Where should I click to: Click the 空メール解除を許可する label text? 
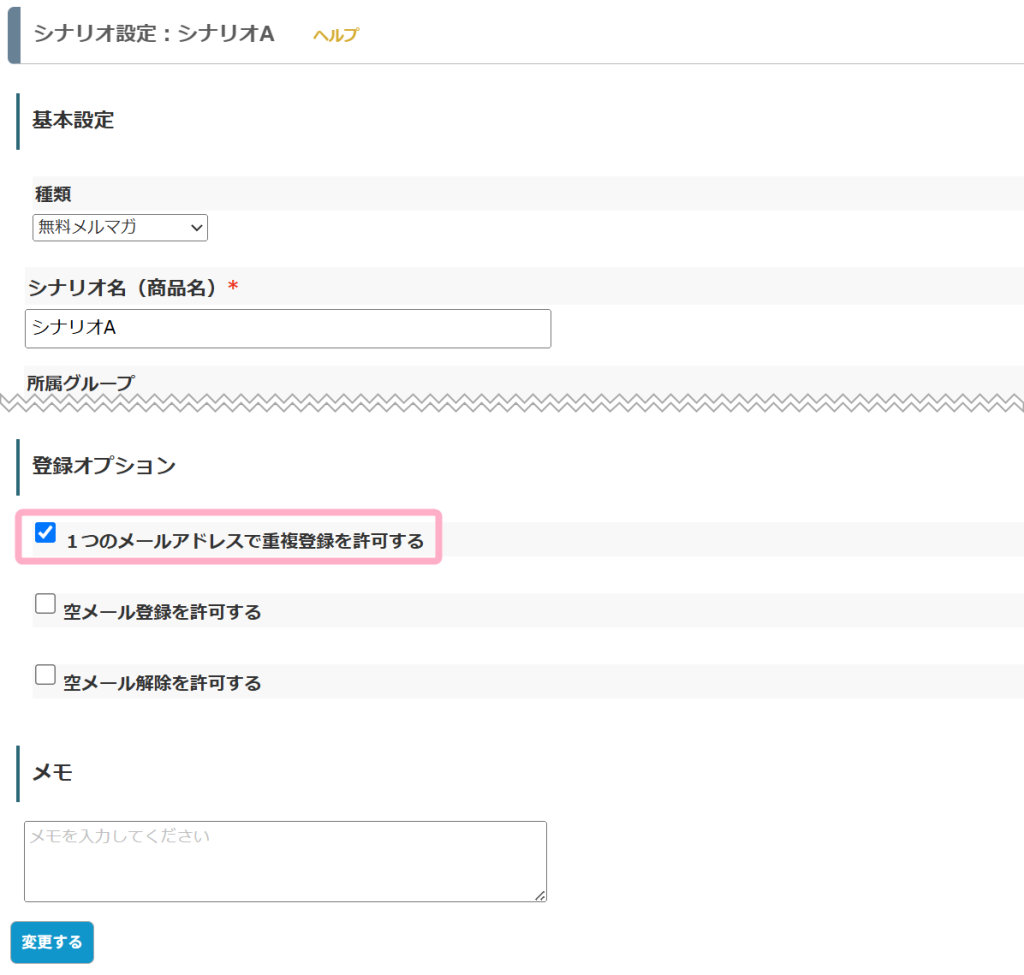pos(163,683)
